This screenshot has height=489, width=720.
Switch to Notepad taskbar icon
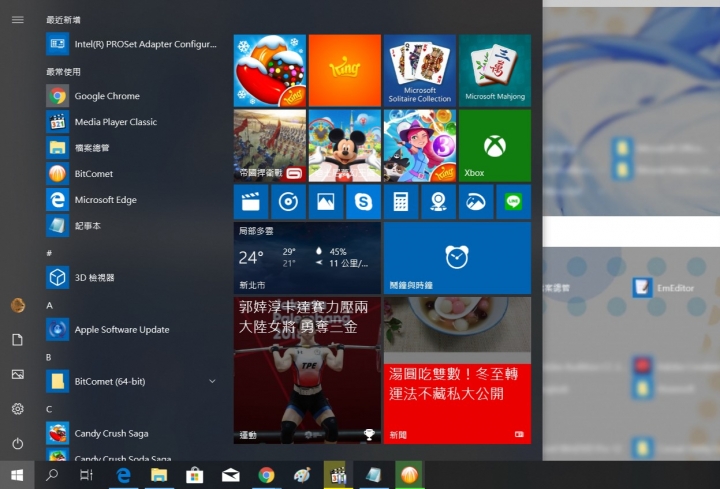point(374,475)
